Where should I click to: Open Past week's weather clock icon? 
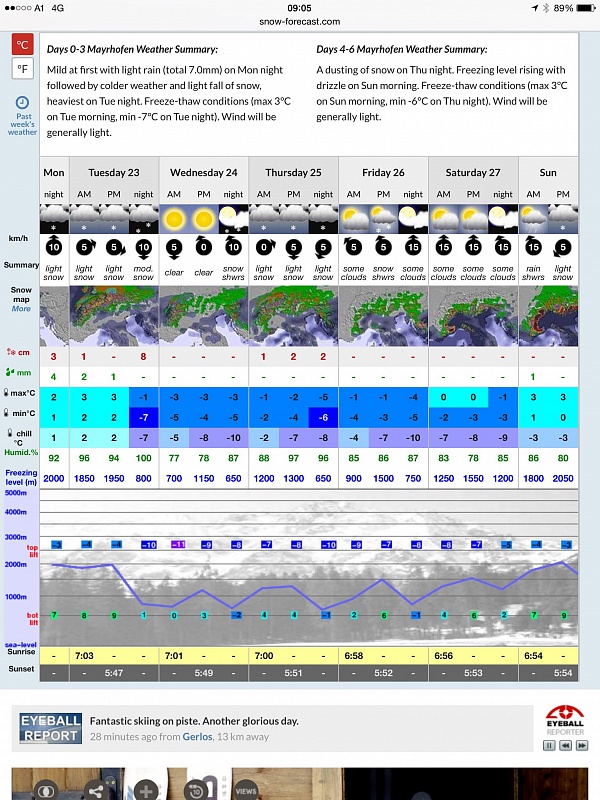[x=22, y=103]
